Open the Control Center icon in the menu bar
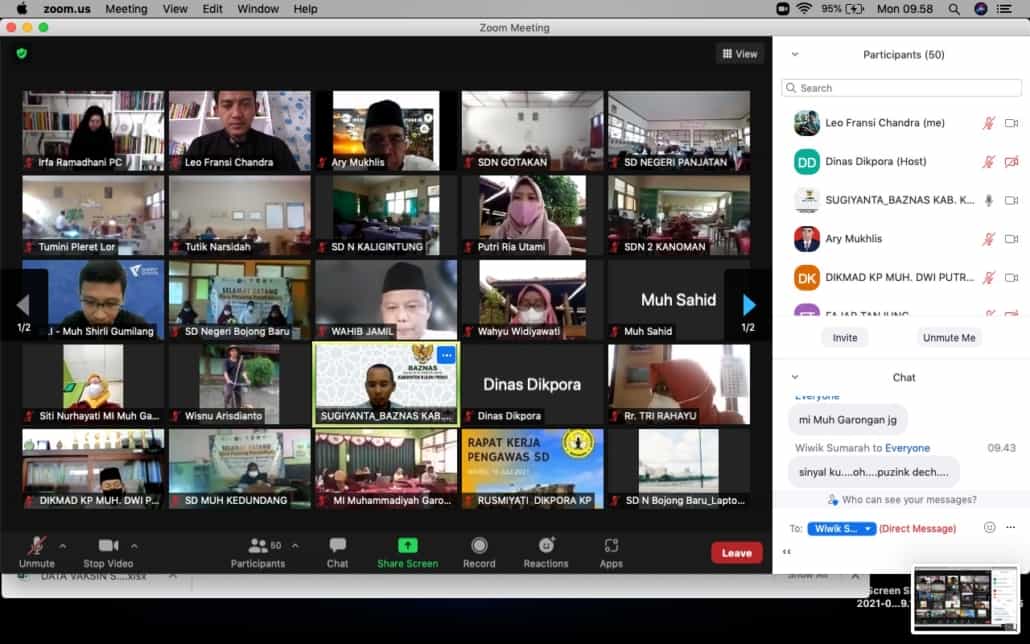1030x644 pixels. click(1004, 9)
